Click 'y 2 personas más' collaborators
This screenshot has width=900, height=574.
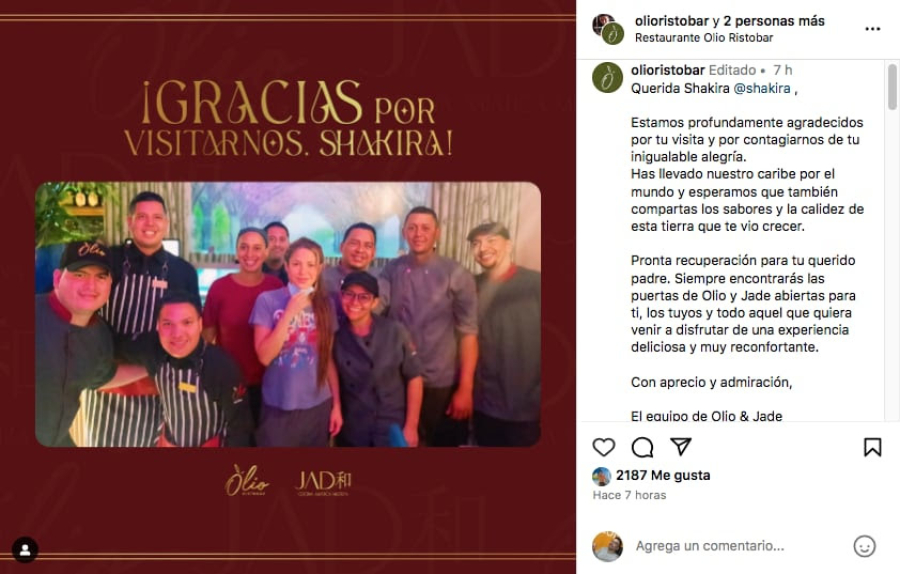coord(769,21)
